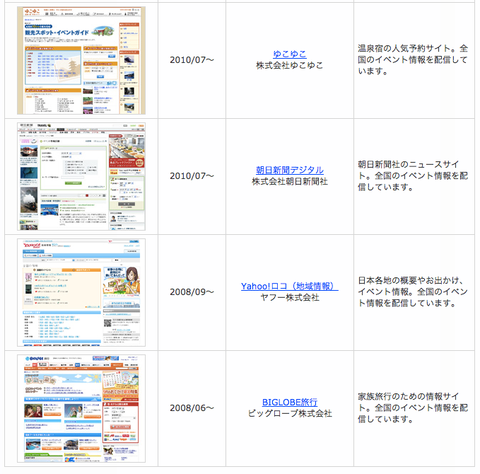This screenshot has width=480, height=474.
Task: Click the Yahoo!ロコ site screenshot thumbnail
Action: 81,292
